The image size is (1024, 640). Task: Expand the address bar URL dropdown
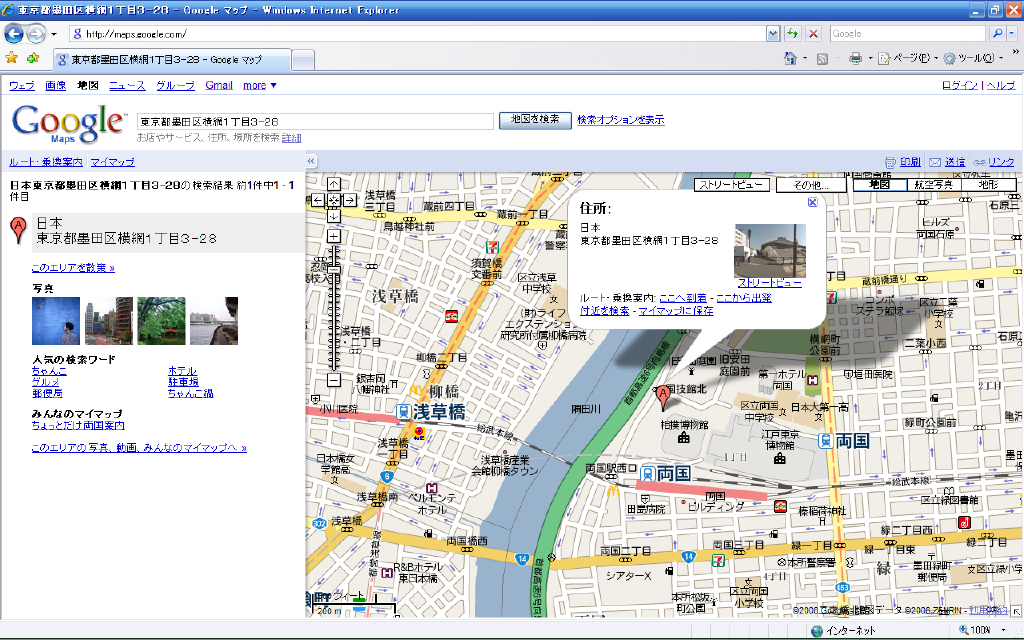773,33
